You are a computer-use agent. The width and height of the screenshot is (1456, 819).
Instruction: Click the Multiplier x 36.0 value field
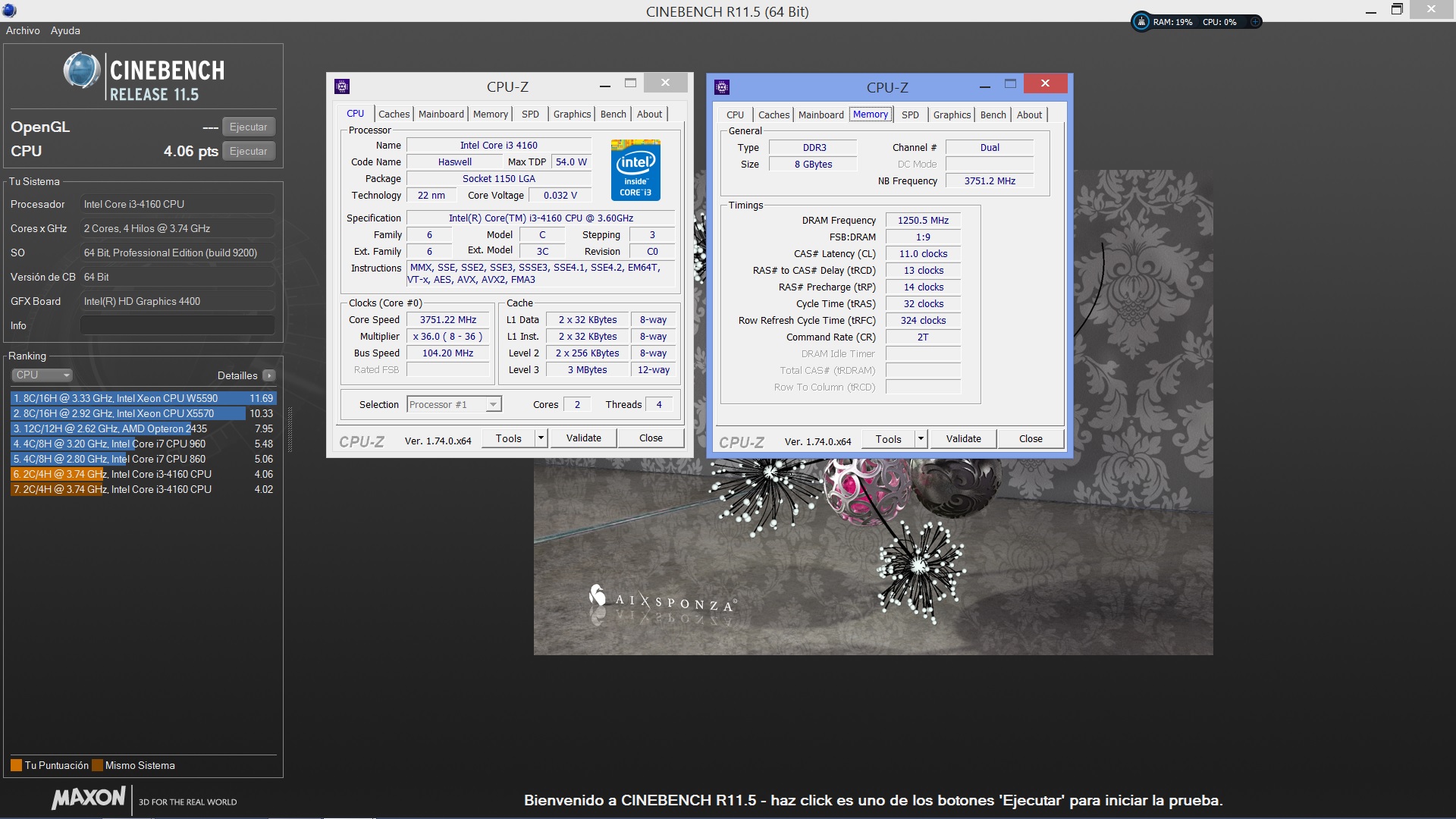tap(448, 337)
